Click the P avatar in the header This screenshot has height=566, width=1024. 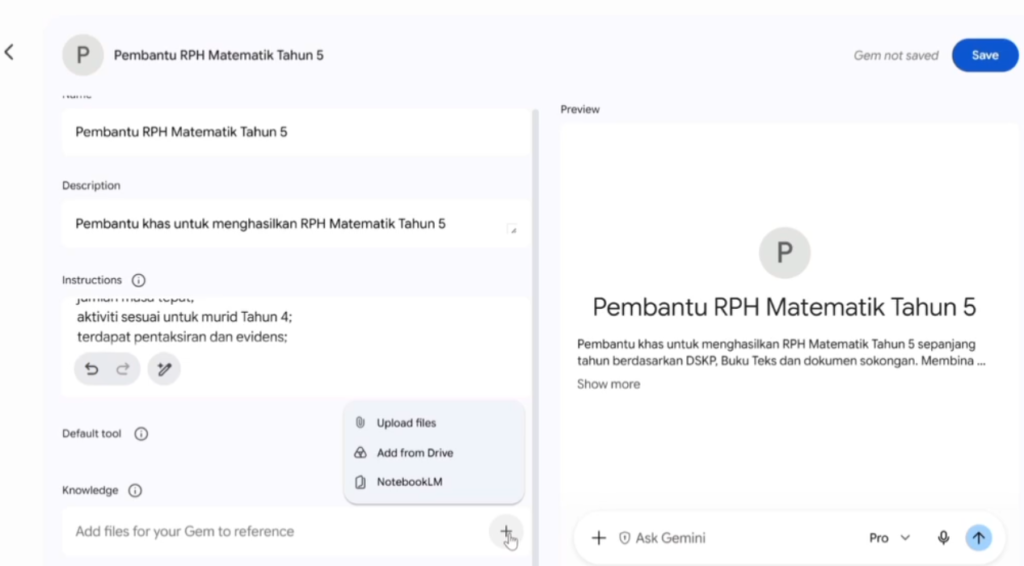point(83,55)
